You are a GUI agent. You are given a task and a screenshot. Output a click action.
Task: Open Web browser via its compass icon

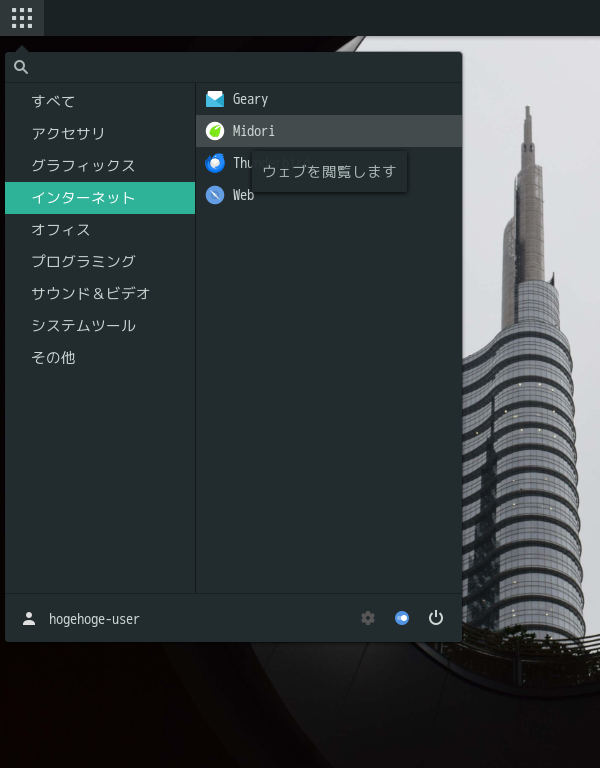tap(215, 195)
